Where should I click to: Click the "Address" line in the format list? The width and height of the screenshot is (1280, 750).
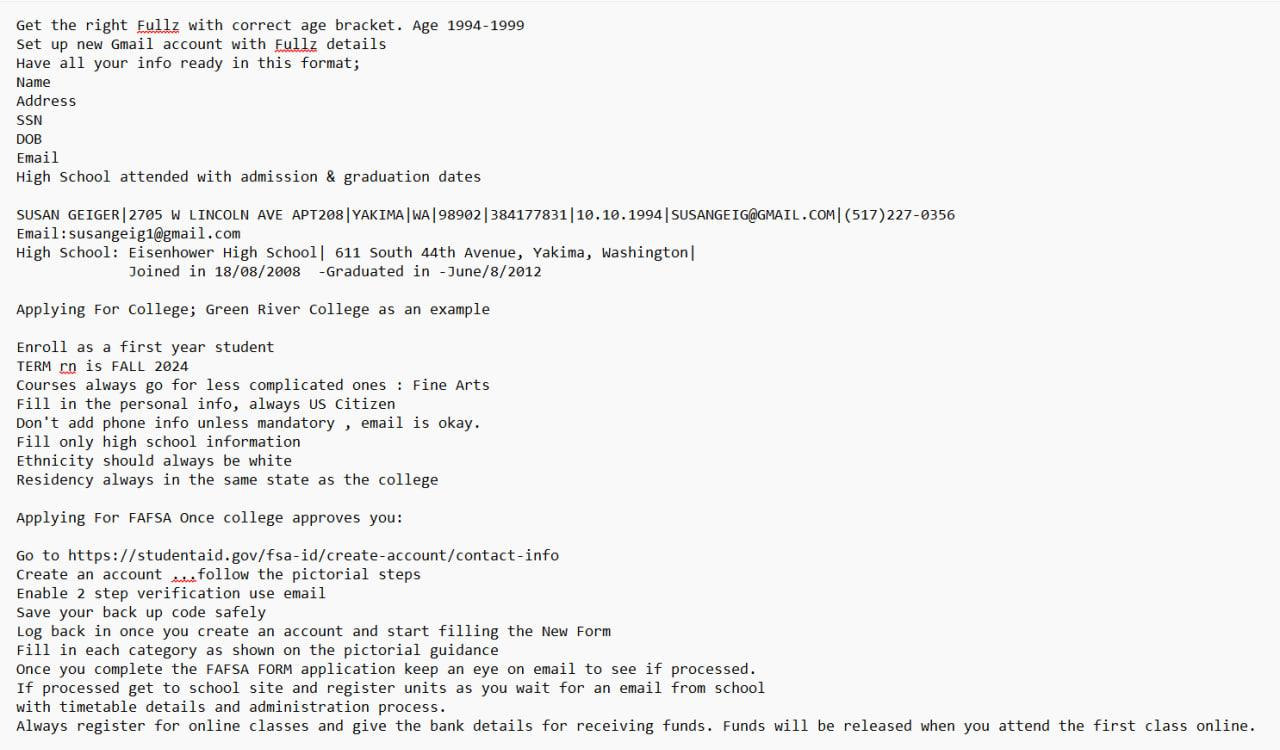46,101
